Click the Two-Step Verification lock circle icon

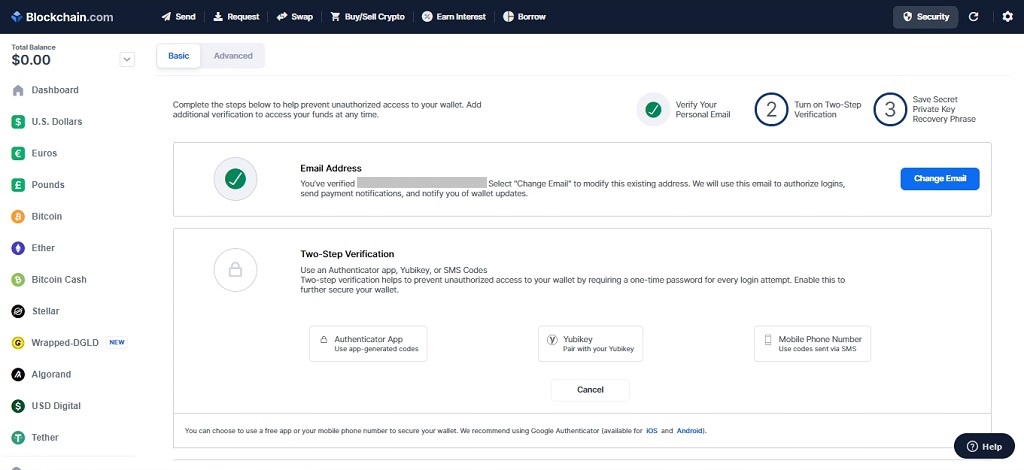click(x=235, y=270)
